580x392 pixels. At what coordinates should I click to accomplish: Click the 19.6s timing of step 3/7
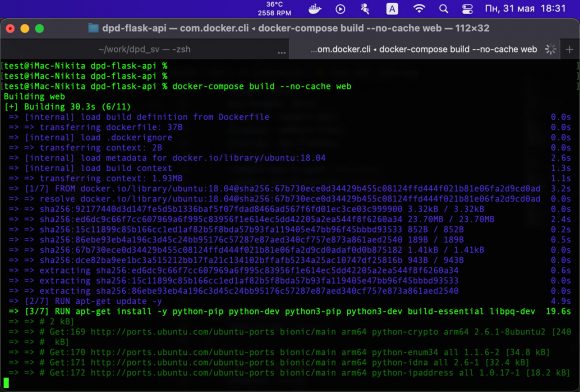pos(558,311)
